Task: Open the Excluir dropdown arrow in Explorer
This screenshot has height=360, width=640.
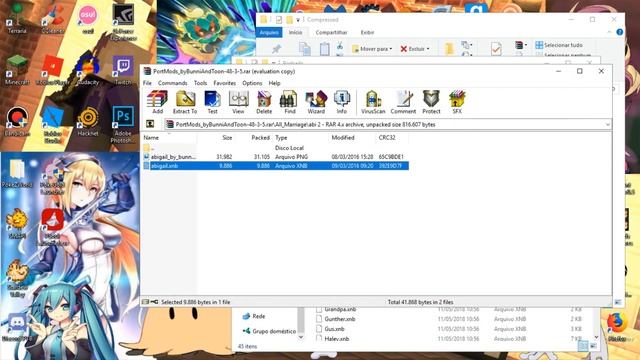Action: pos(428,49)
